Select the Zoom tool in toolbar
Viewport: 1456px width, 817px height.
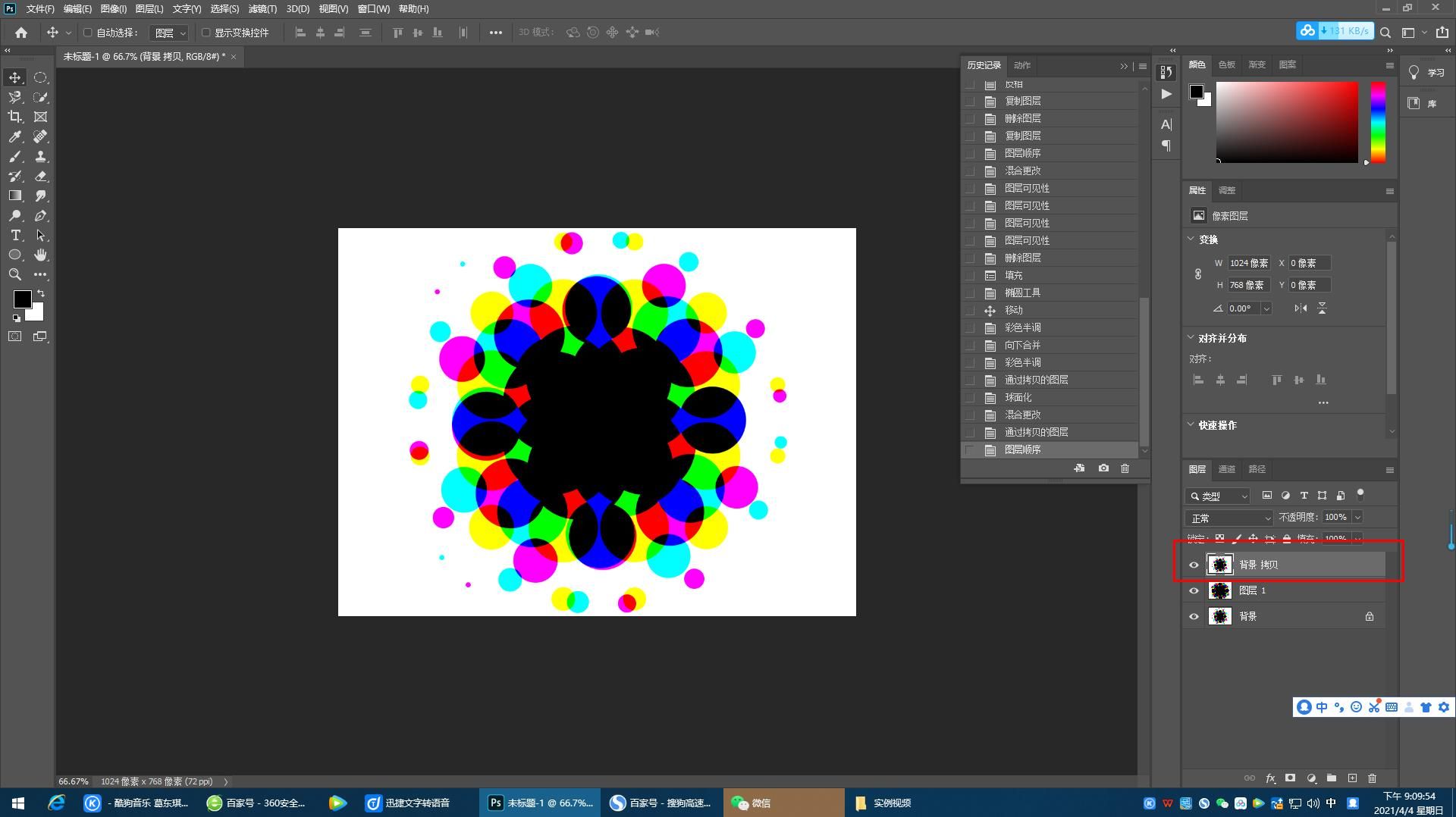pyautogui.click(x=14, y=274)
